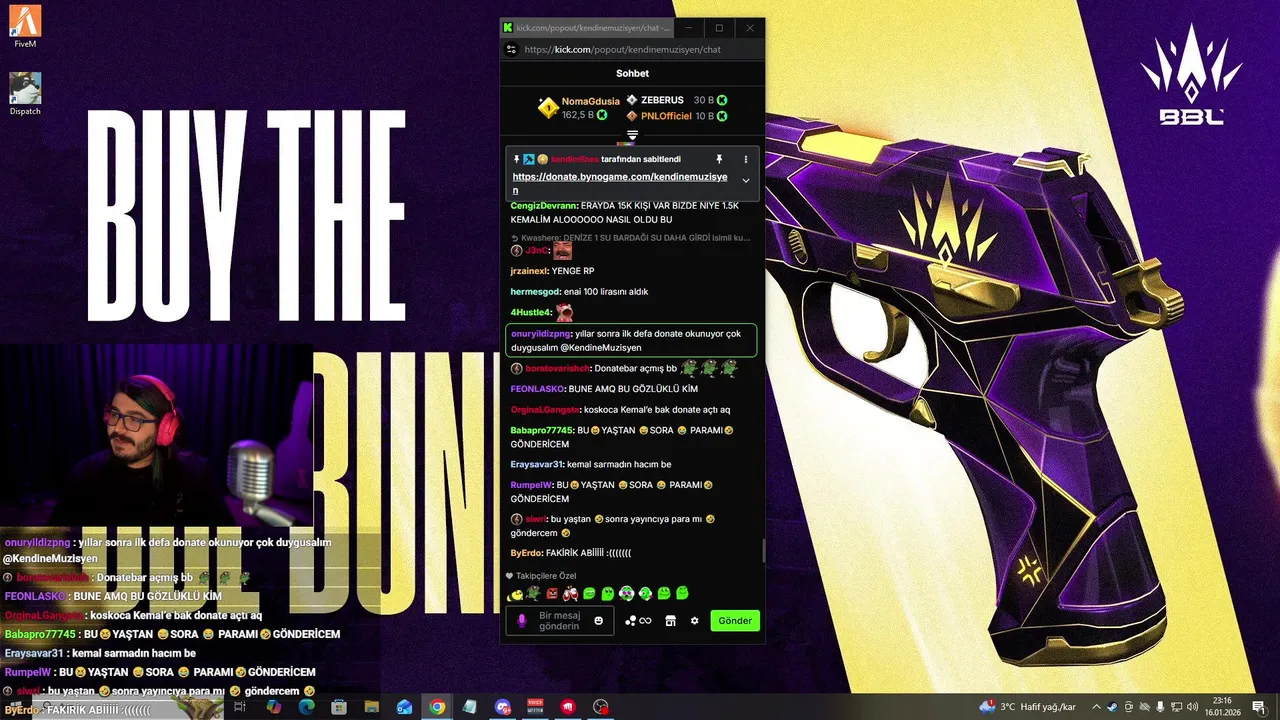1280x720 pixels.
Task: Click the purple microphone icon in message box
Action: click(x=522, y=621)
